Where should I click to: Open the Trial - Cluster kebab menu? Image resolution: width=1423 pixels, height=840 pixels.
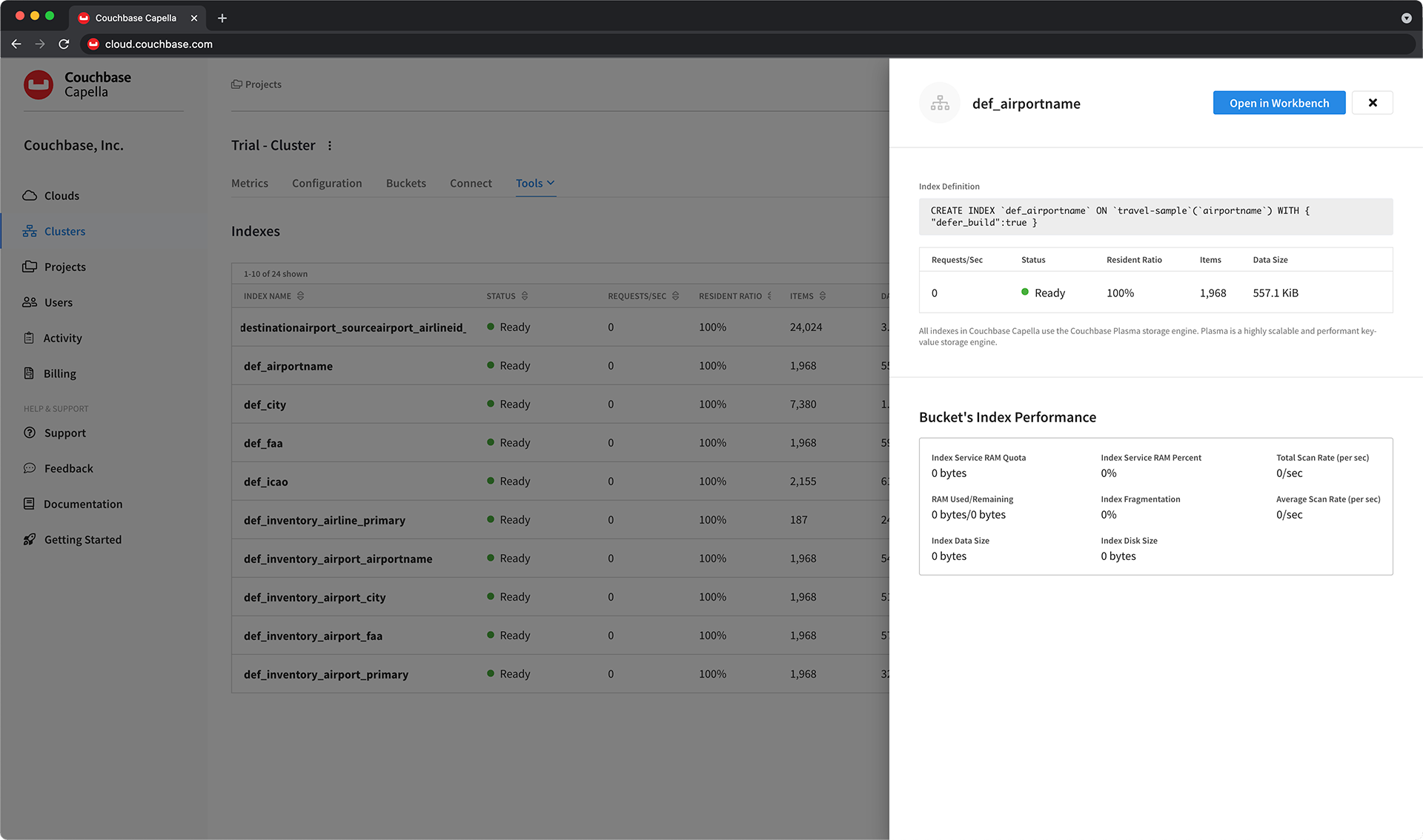coord(330,146)
